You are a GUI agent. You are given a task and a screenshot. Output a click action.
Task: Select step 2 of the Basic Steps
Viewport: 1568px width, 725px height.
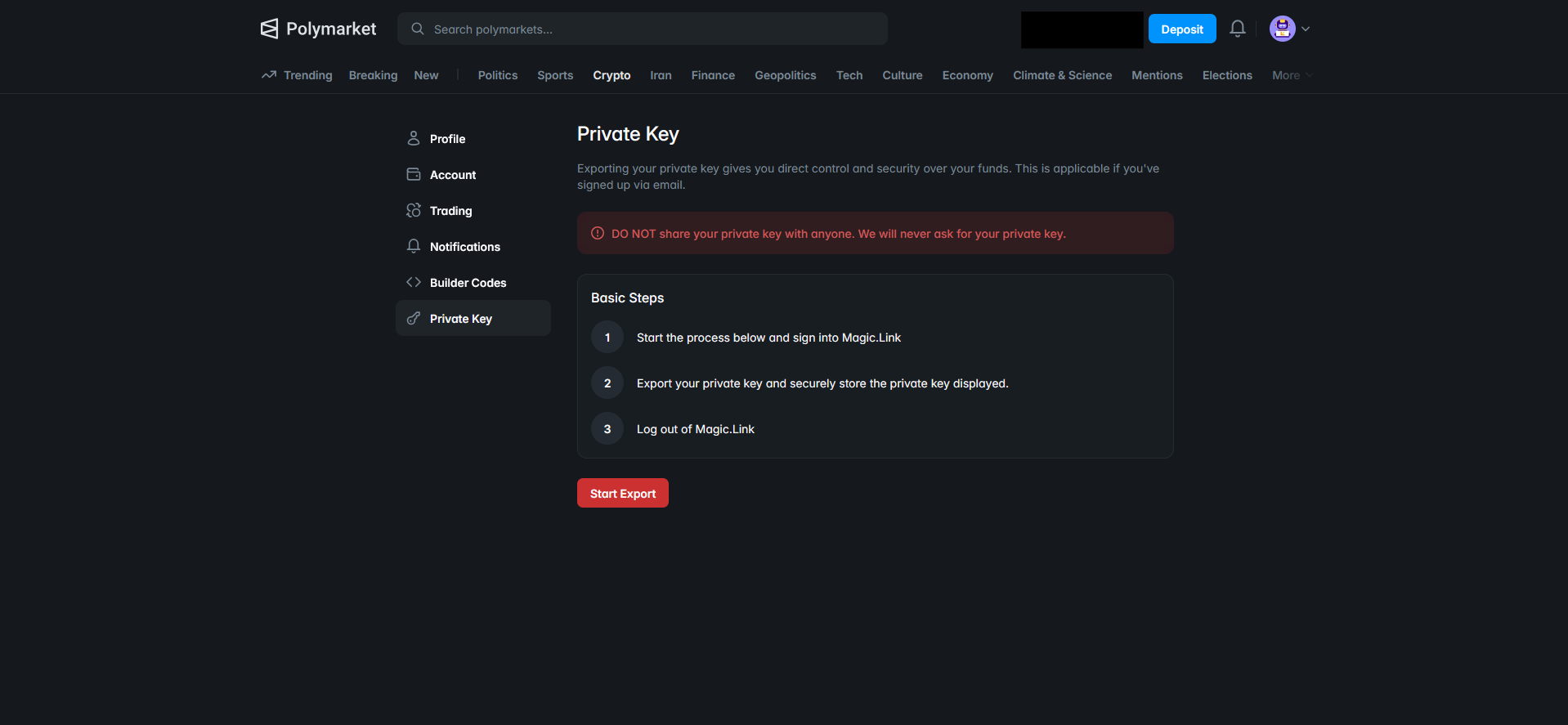(x=607, y=383)
